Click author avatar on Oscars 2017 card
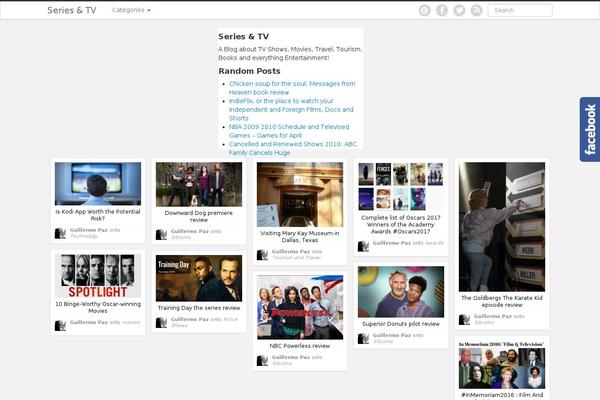600x400 pixels. click(363, 246)
